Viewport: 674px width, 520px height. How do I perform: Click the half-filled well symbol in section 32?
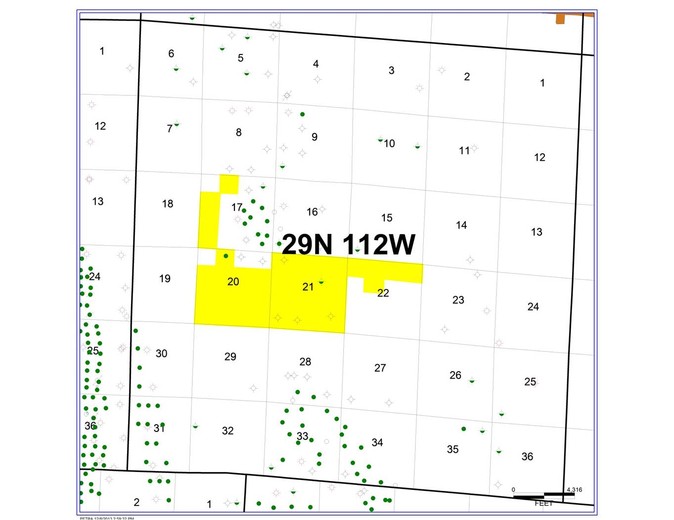pos(196,426)
